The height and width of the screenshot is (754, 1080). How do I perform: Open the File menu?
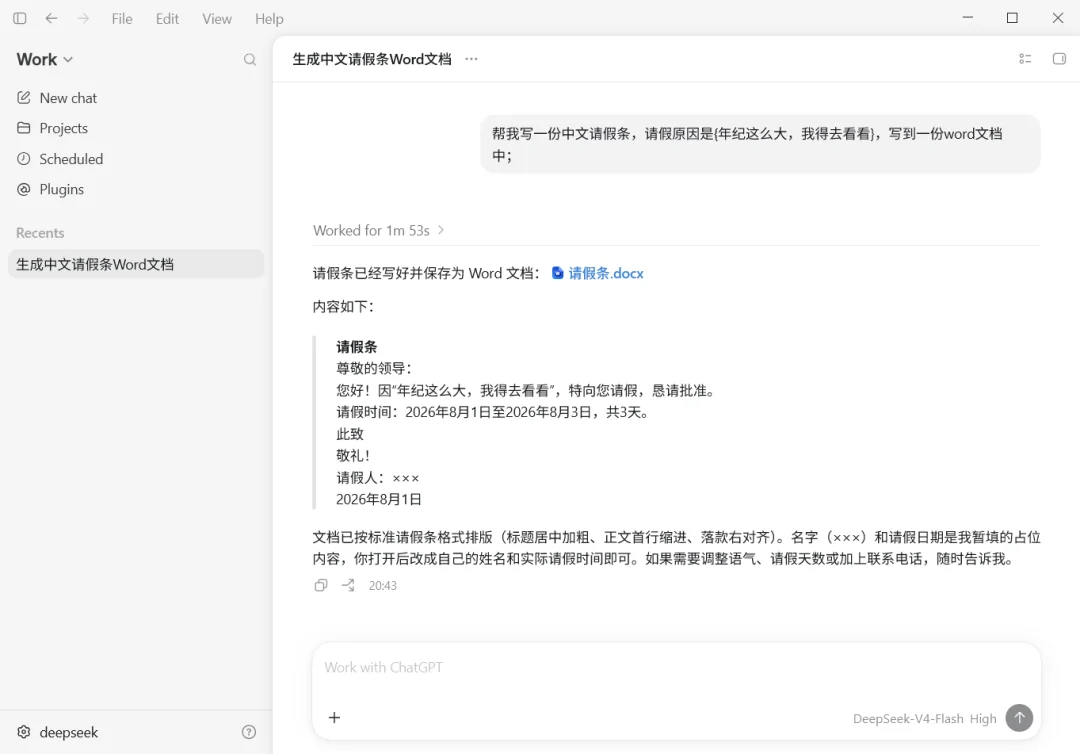click(122, 19)
